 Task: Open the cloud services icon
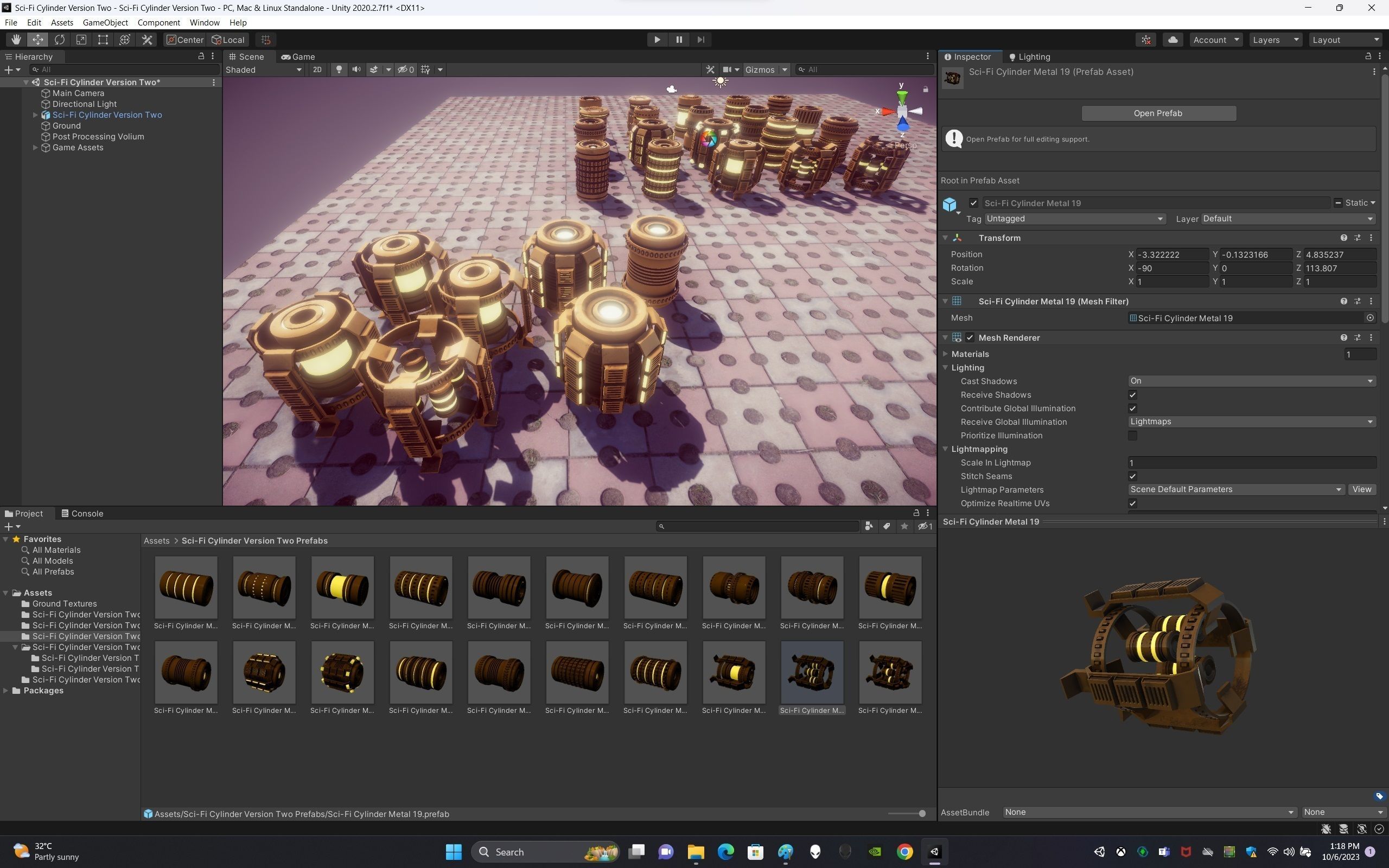click(x=1173, y=40)
